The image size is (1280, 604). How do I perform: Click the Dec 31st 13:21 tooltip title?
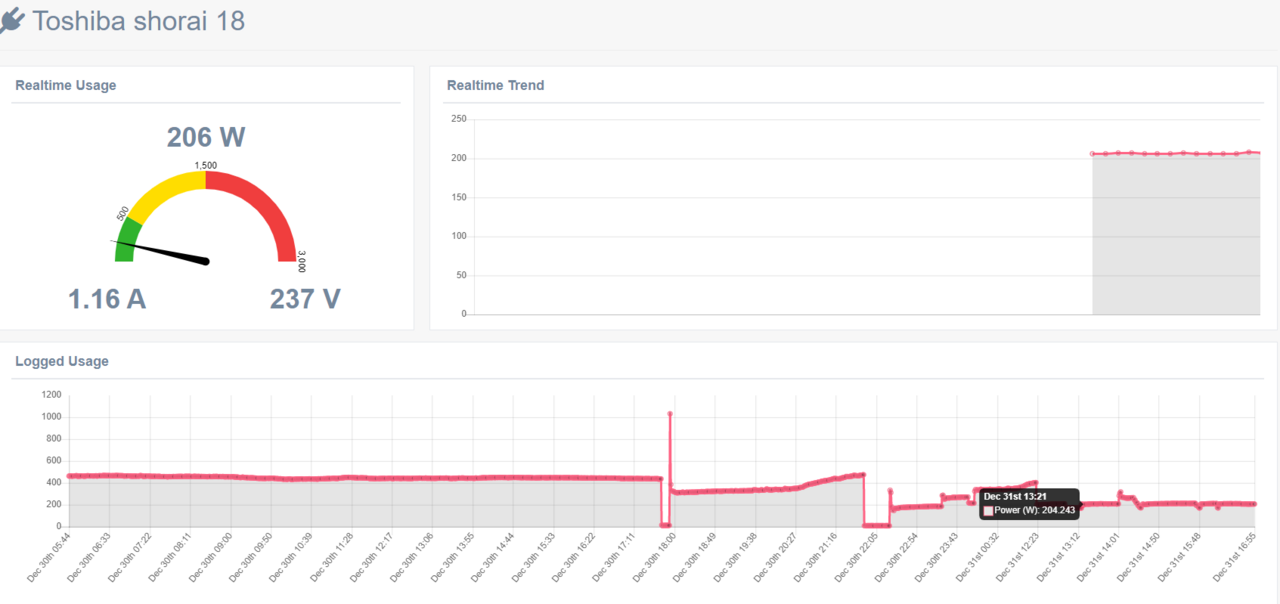click(1015, 496)
